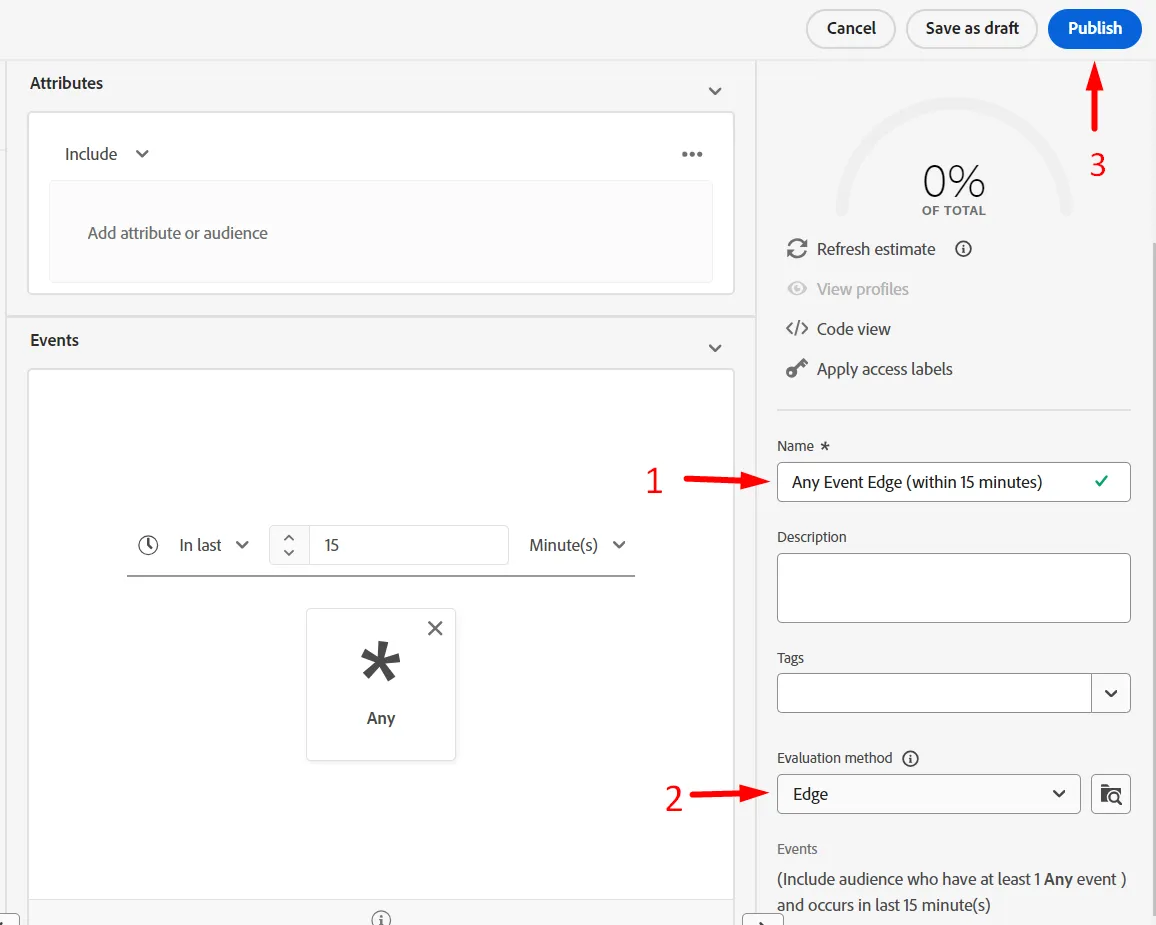
Task: Click the audience rule summary text in right panel
Action: coord(952,892)
